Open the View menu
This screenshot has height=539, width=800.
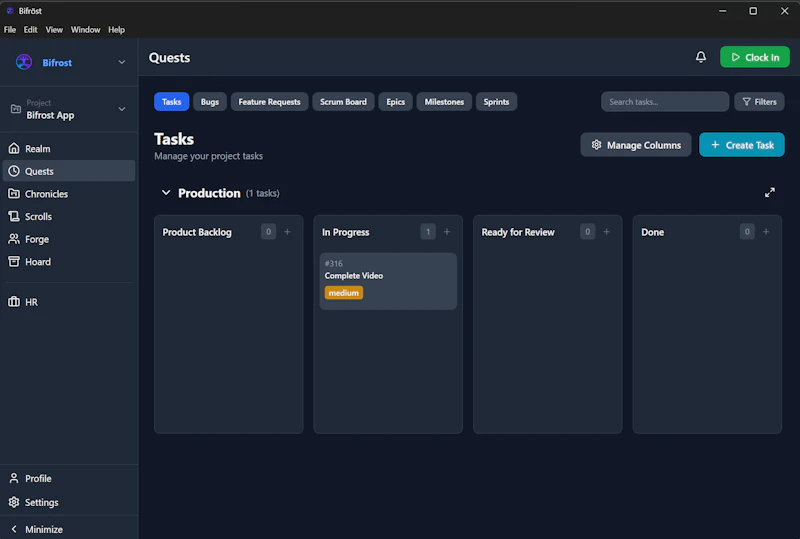click(54, 30)
